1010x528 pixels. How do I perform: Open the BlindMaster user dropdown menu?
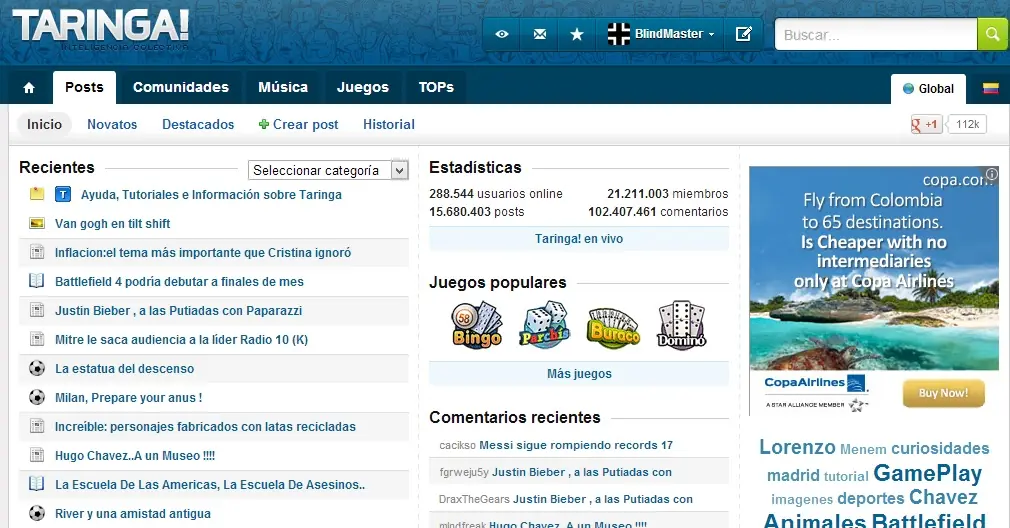660,34
